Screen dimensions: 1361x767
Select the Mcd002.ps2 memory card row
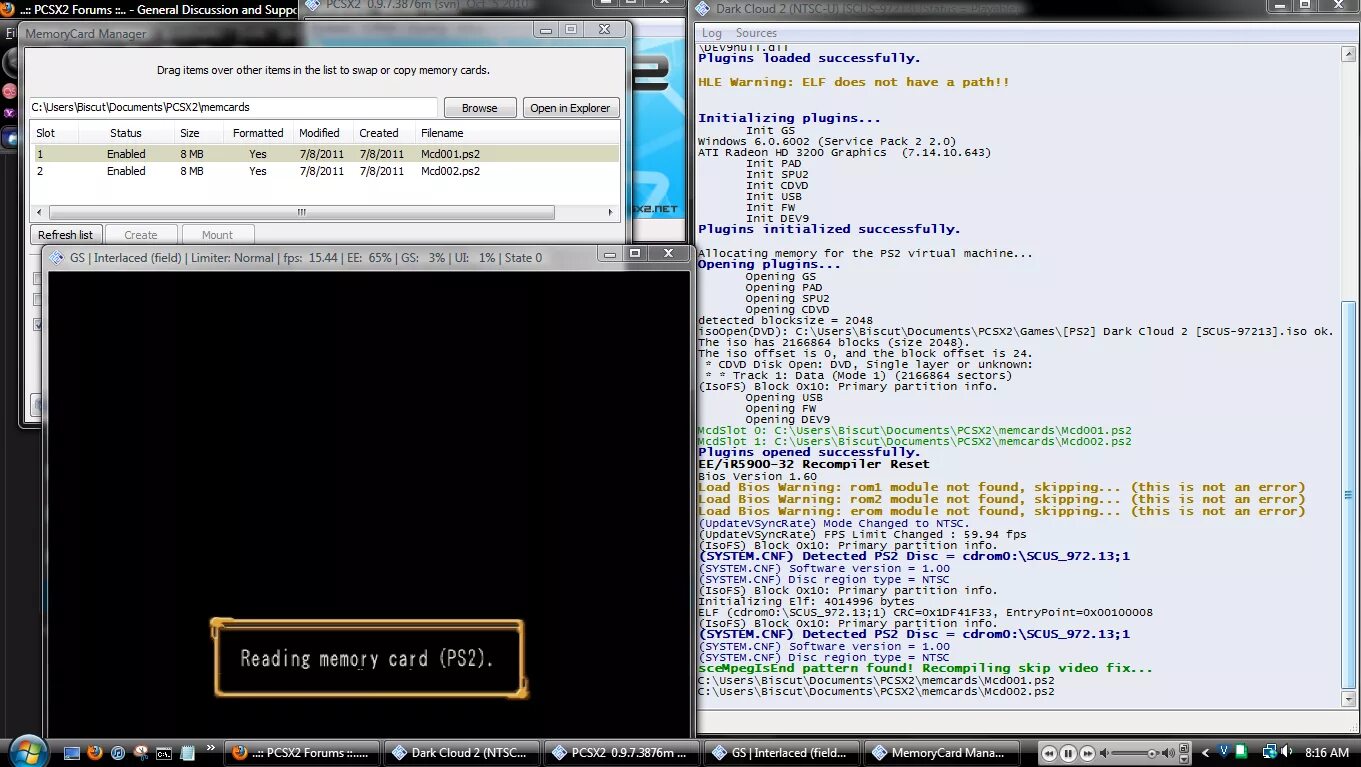[325, 171]
